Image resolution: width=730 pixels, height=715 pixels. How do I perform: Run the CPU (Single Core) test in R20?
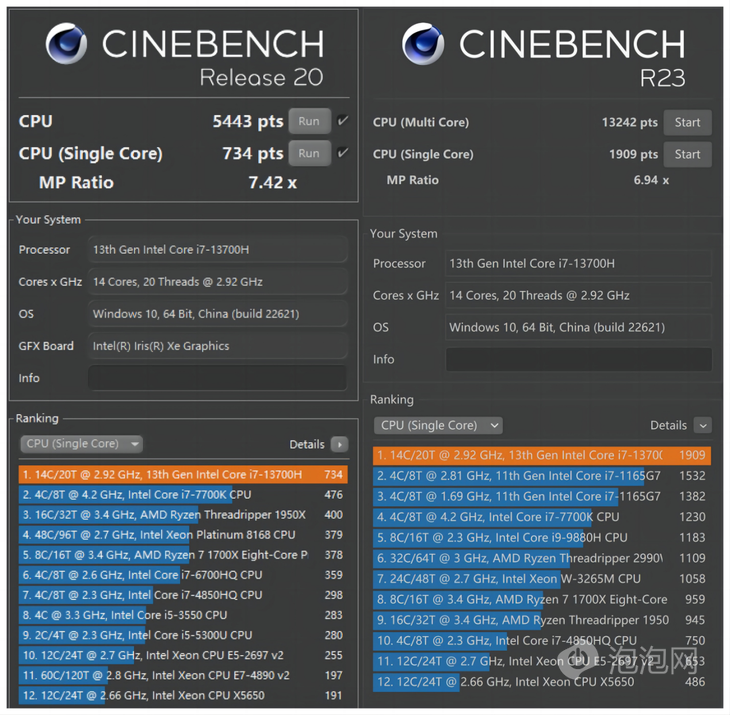pos(310,153)
